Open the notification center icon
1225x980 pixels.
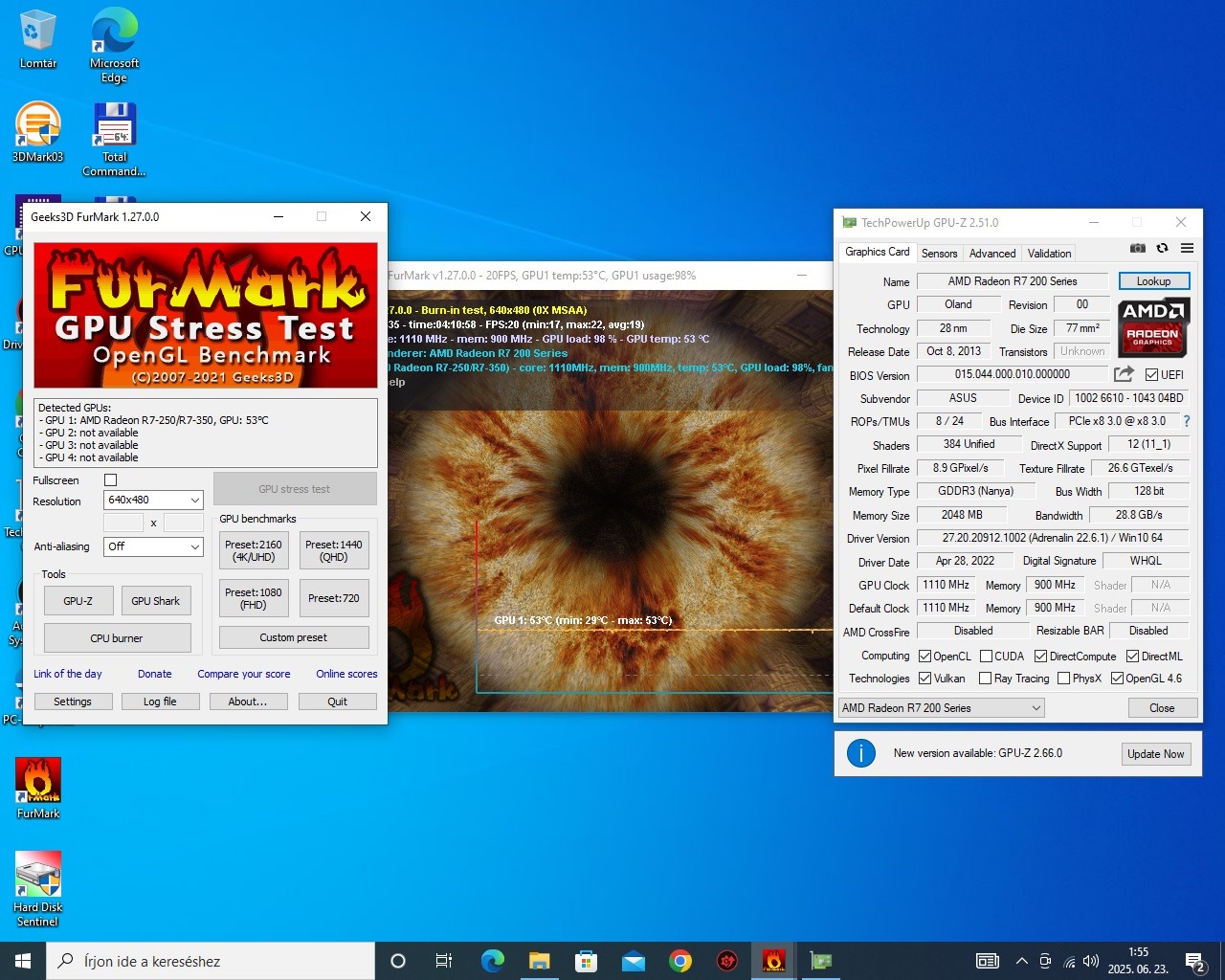click(x=1194, y=961)
